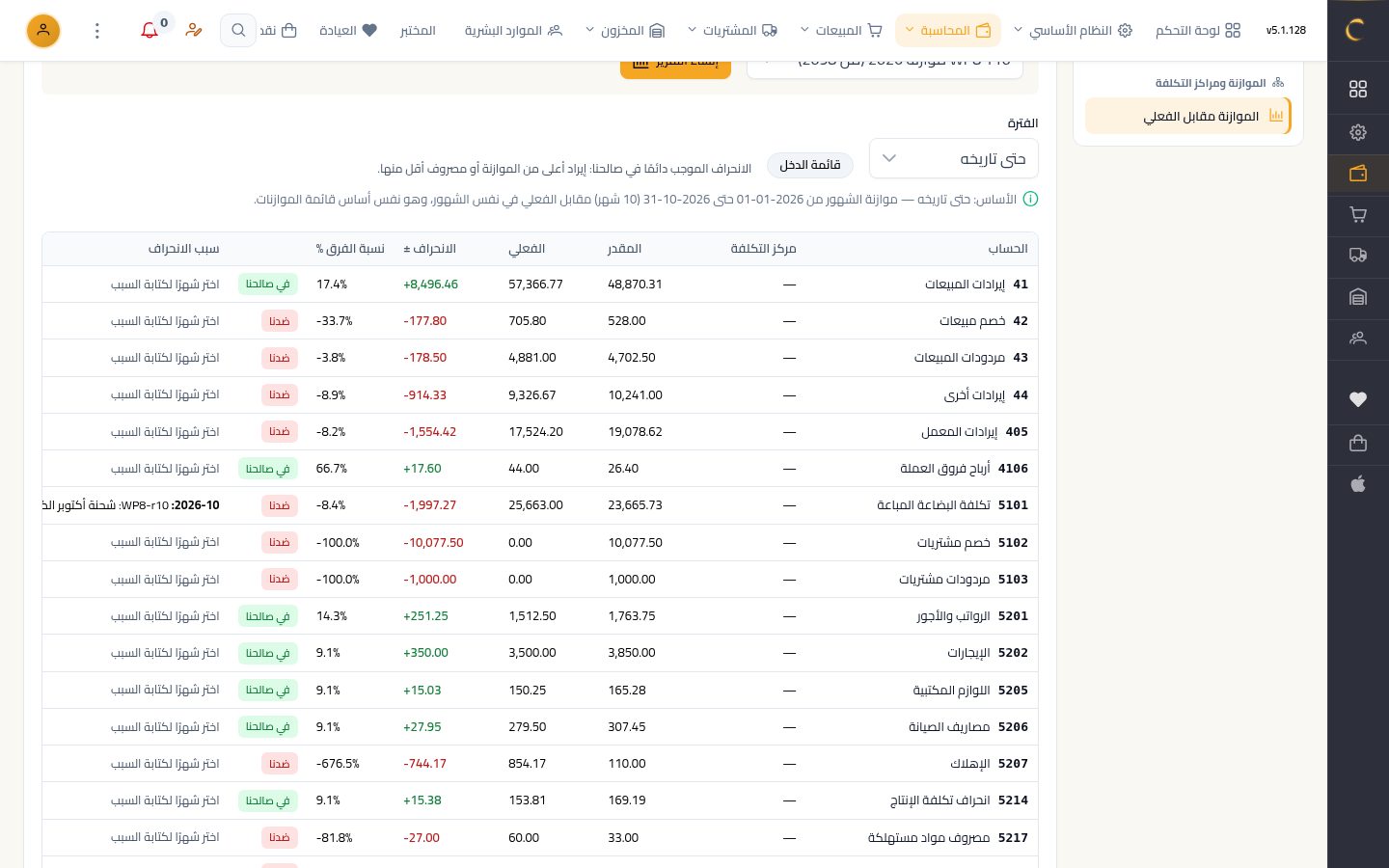Screen dimensions: 1389x868
Task: Open the search magnifier button
Action: (x=238, y=31)
